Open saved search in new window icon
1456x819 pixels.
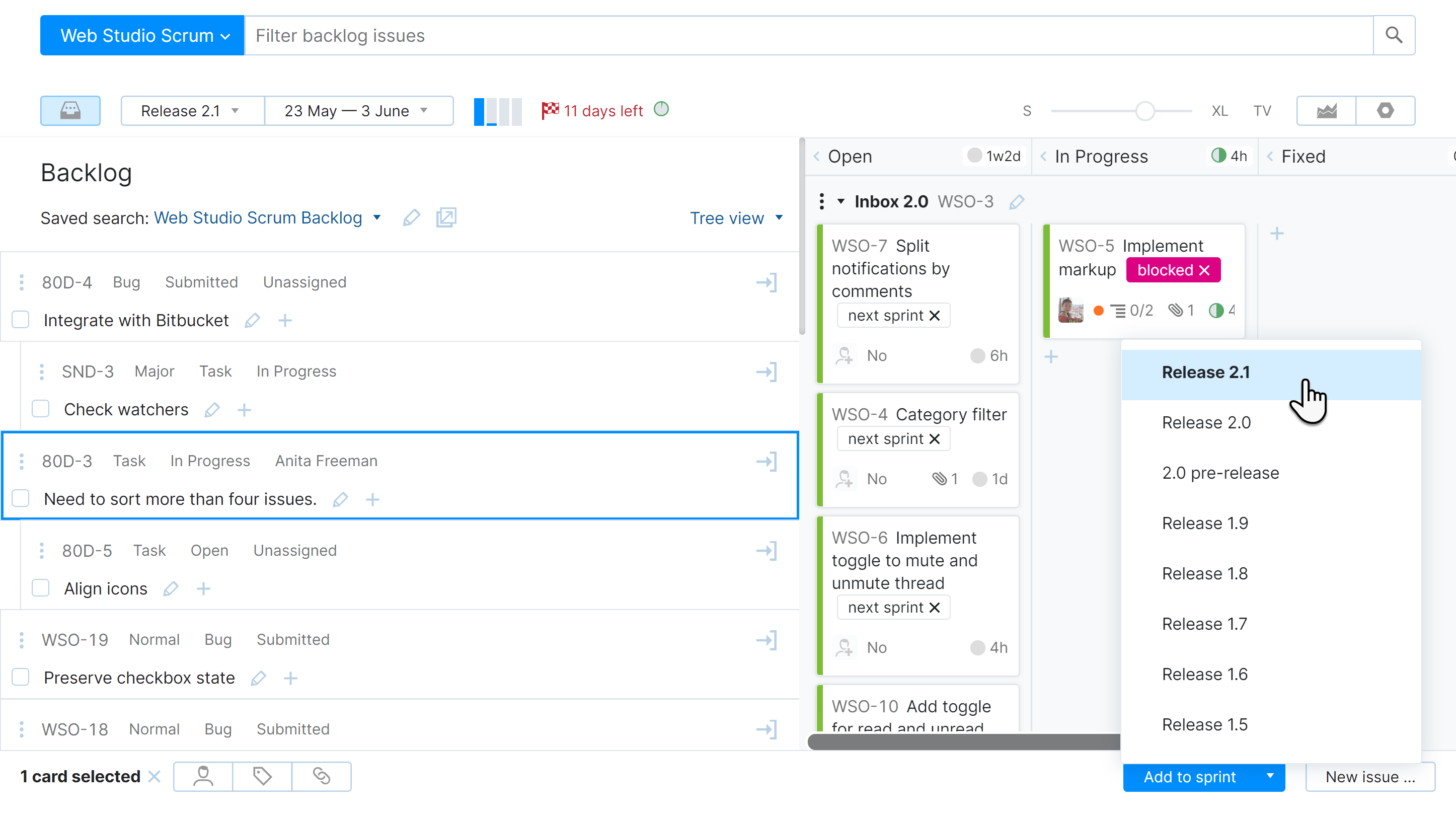(446, 217)
